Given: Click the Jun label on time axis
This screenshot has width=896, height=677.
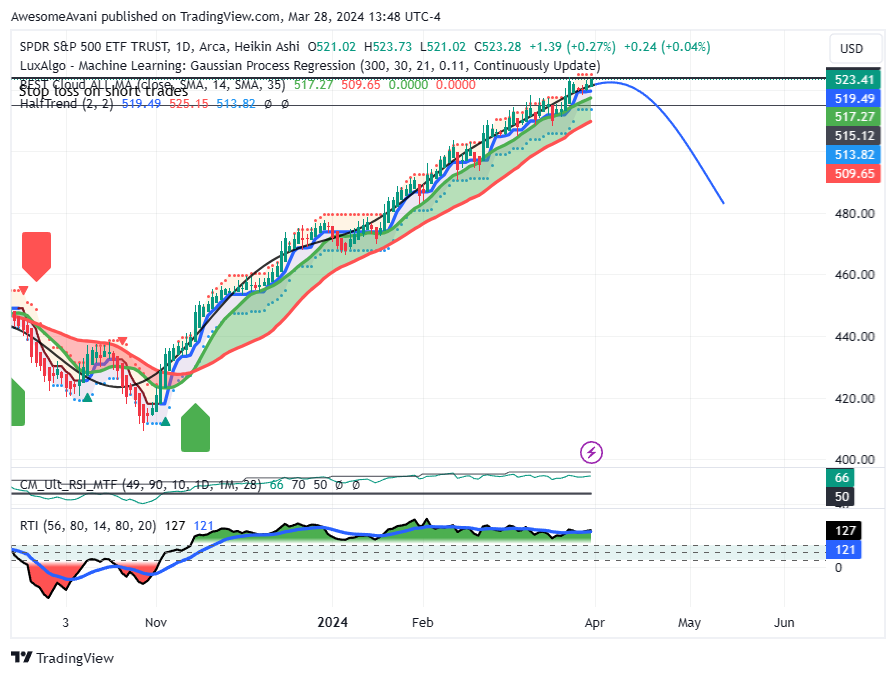Looking at the screenshot, I should [784, 623].
